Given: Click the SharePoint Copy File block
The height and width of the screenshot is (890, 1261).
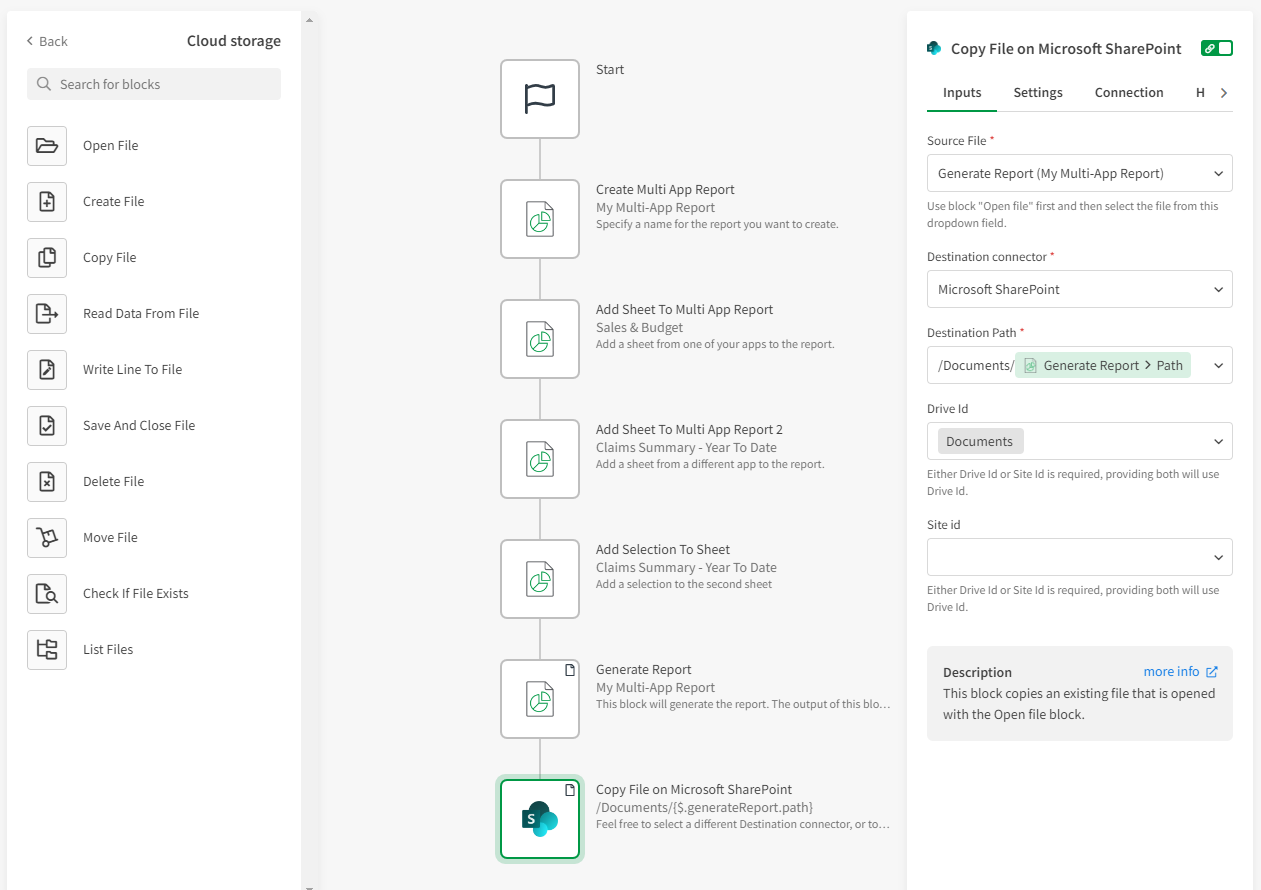Looking at the screenshot, I should 540,819.
